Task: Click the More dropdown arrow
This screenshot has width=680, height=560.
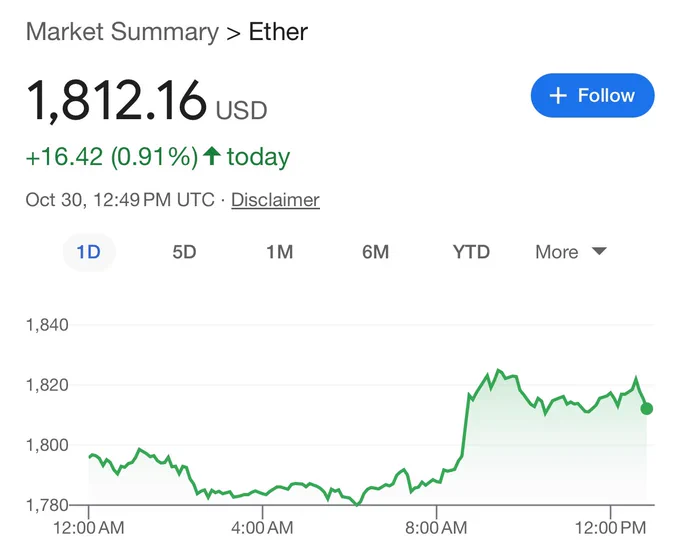Action: coord(599,251)
